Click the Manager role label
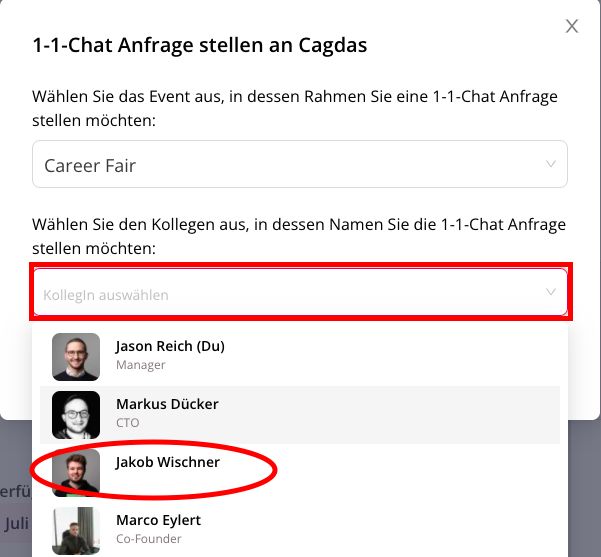Viewport: 601px width, 557px height. coord(141,365)
